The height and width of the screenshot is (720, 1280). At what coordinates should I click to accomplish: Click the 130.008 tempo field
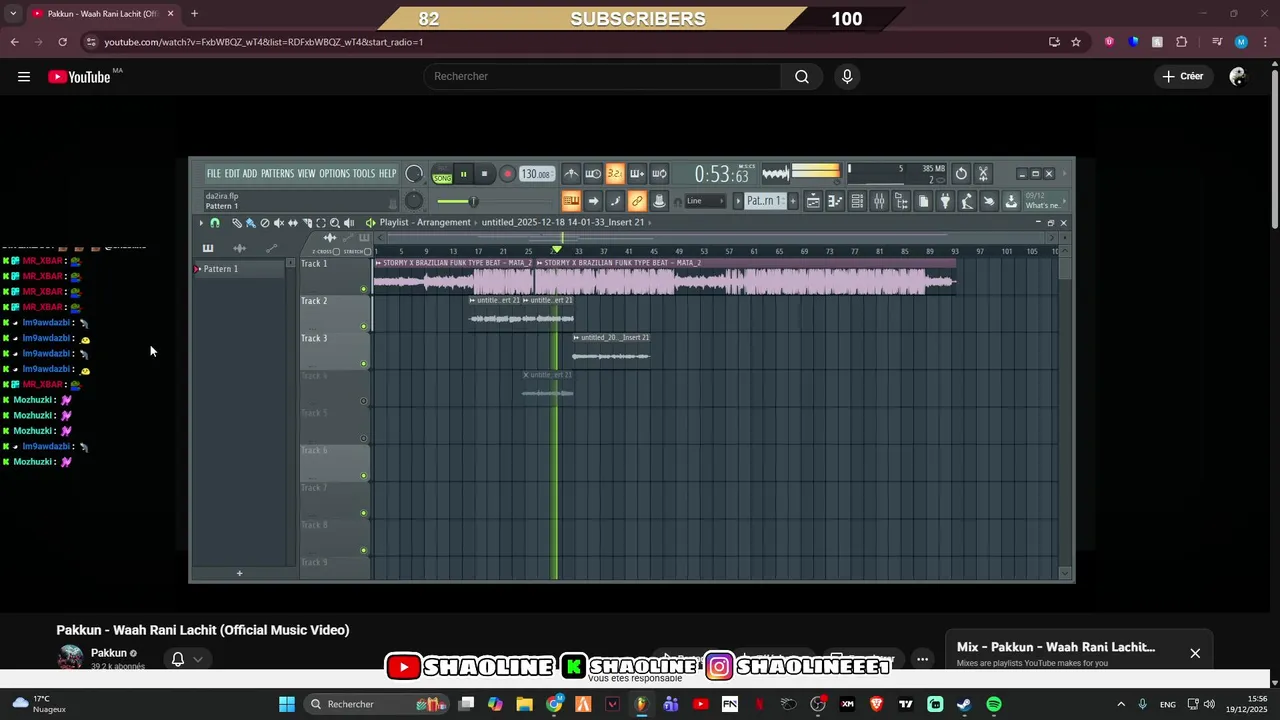coord(536,174)
